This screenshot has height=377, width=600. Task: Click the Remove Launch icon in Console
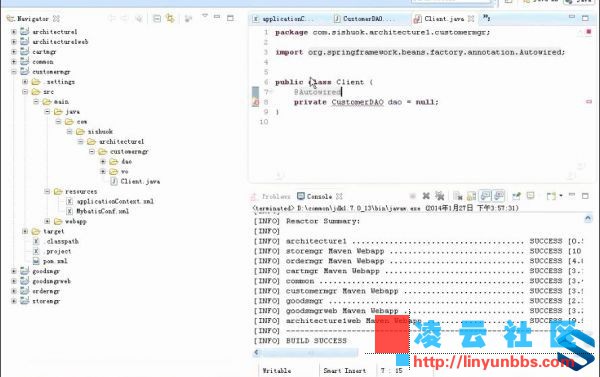426,196
